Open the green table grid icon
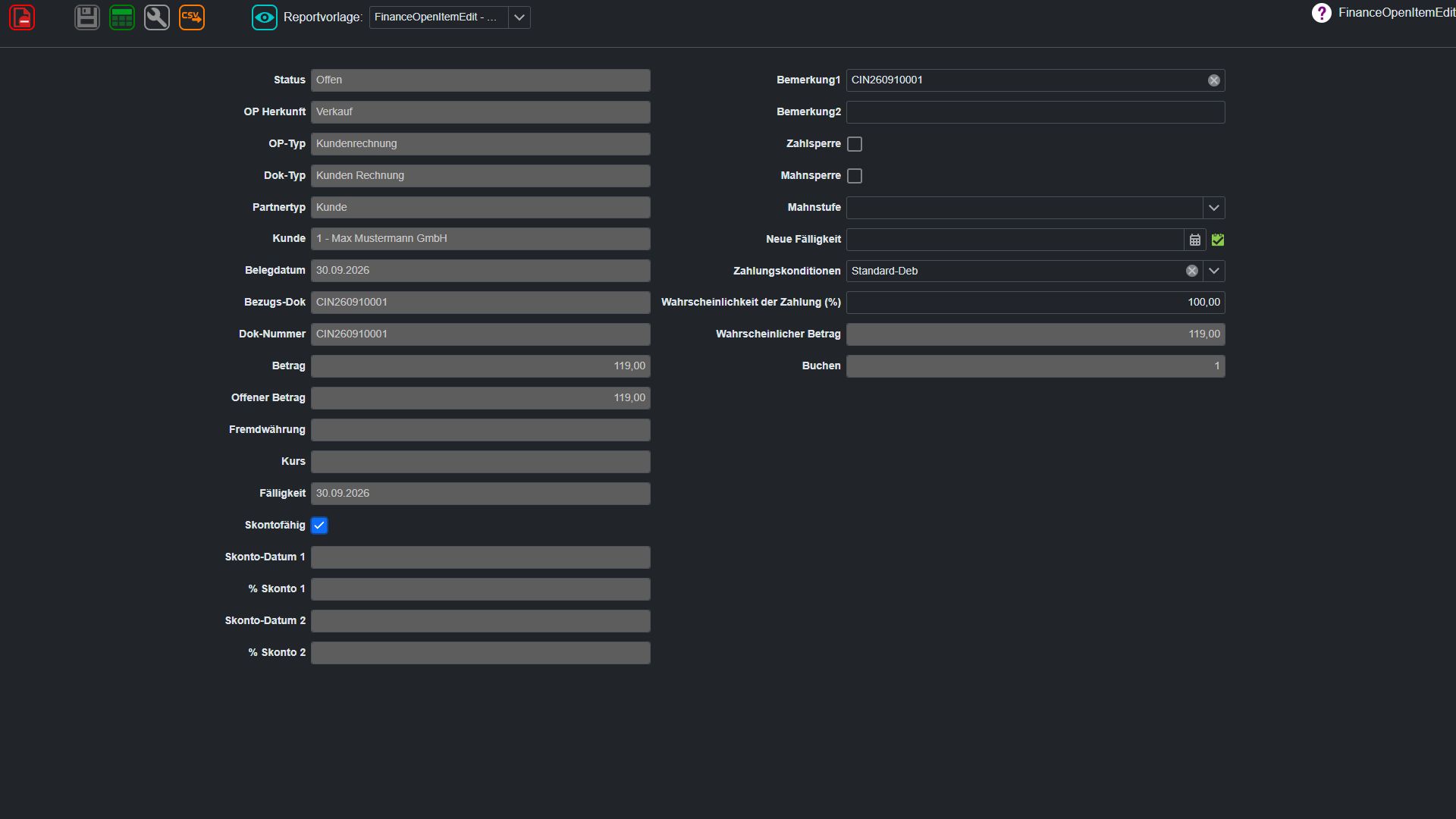Screen dimensions: 1456x819 pyautogui.click(x=122, y=17)
